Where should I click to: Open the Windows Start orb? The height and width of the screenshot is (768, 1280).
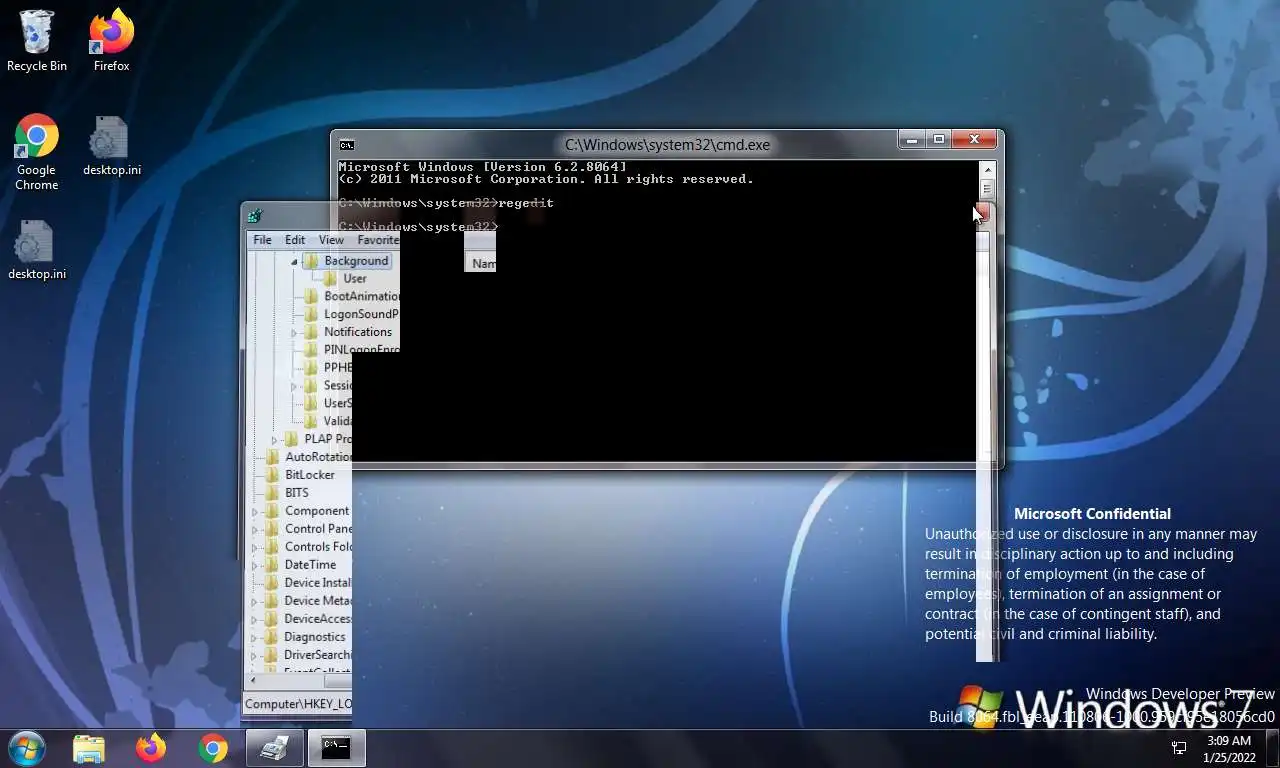click(x=26, y=748)
